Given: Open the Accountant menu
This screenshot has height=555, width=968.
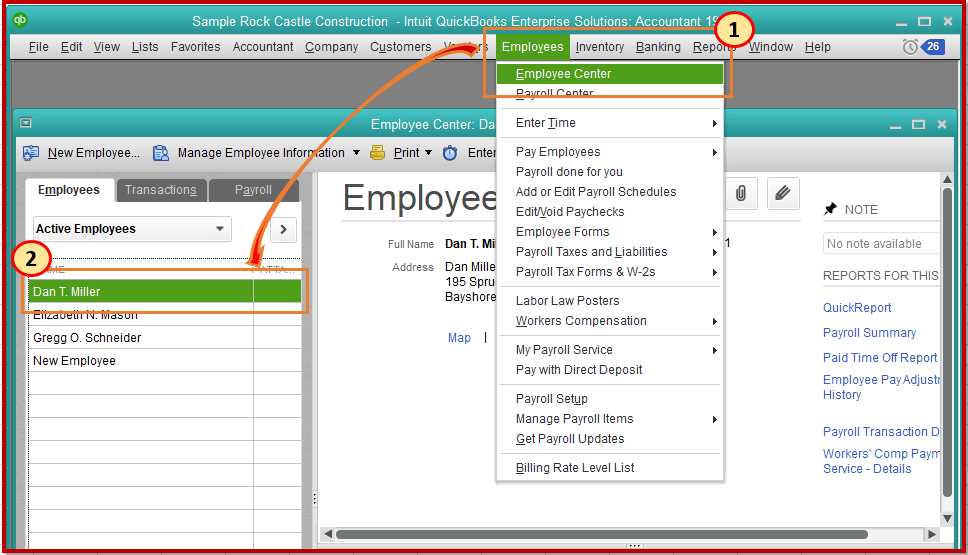Looking at the screenshot, I should [263, 47].
